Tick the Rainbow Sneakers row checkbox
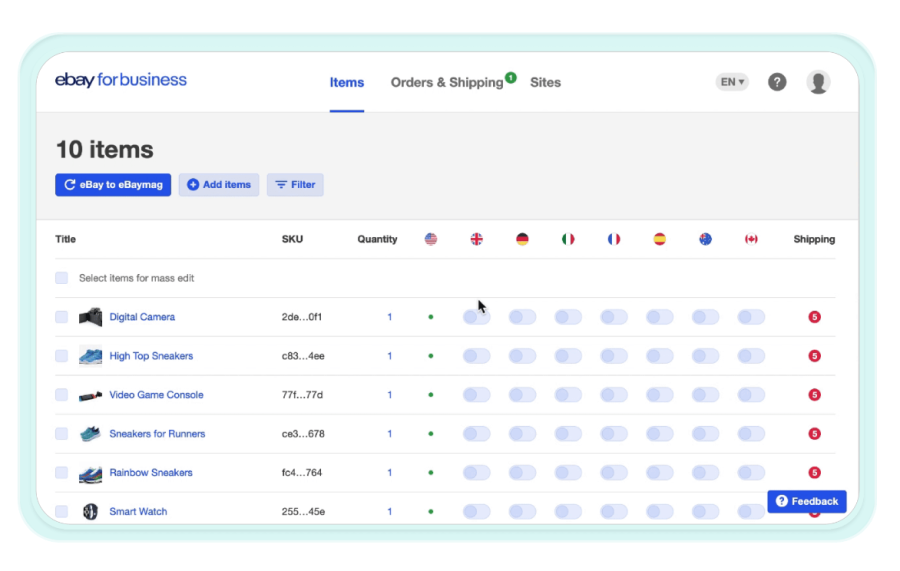This screenshot has height=571, width=900. [61, 472]
